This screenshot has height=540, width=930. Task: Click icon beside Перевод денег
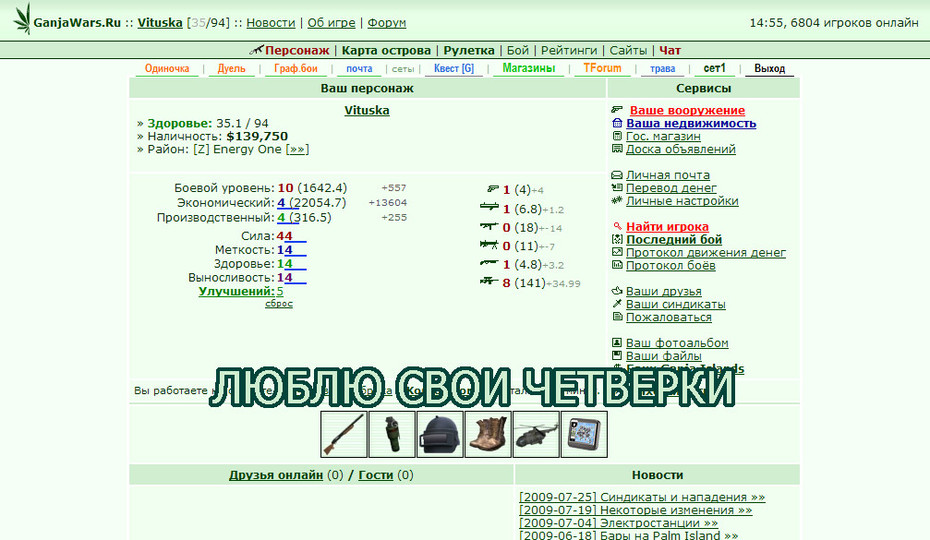coord(617,188)
